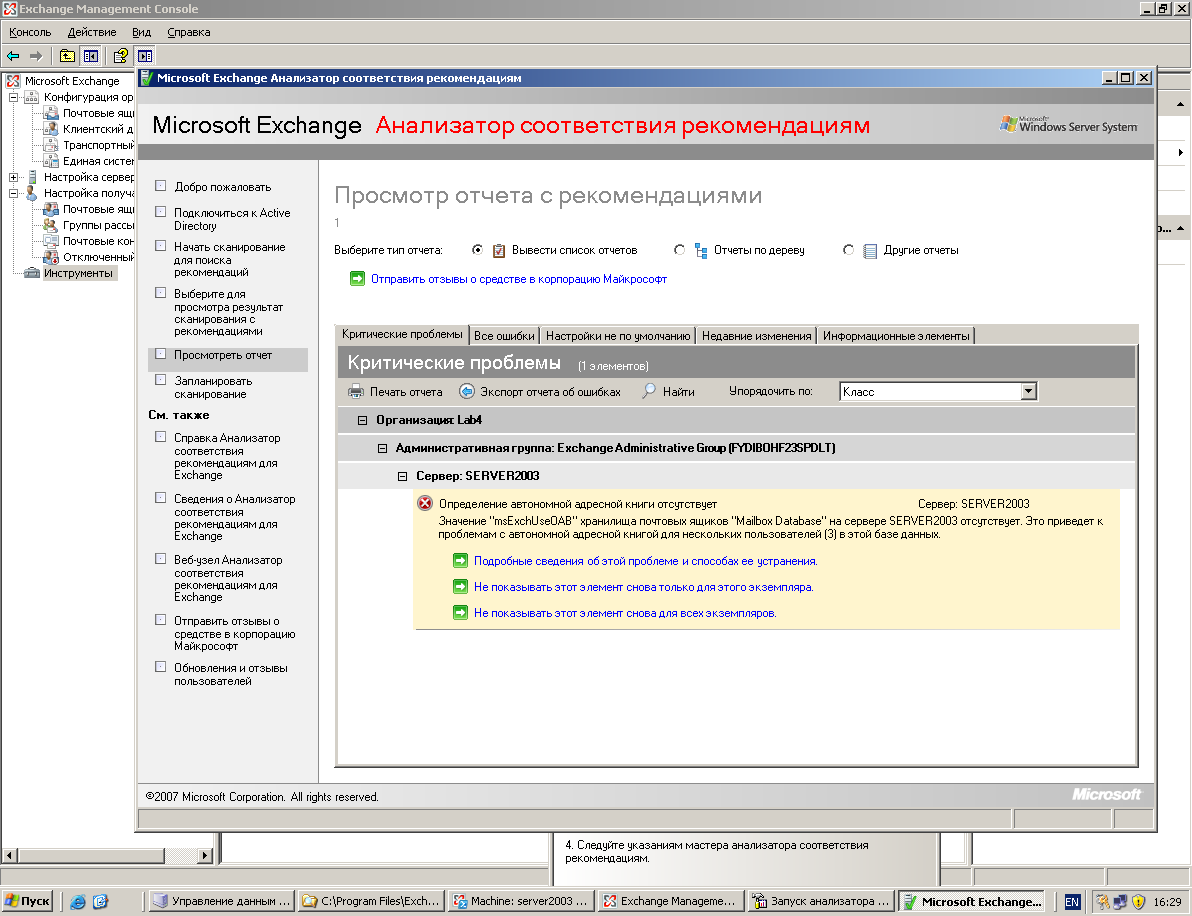The height and width of the screenshot is (916, 1192).
Task: Click the export icon beside Экспорт отчета об ошибках
Action: (467, 391)
